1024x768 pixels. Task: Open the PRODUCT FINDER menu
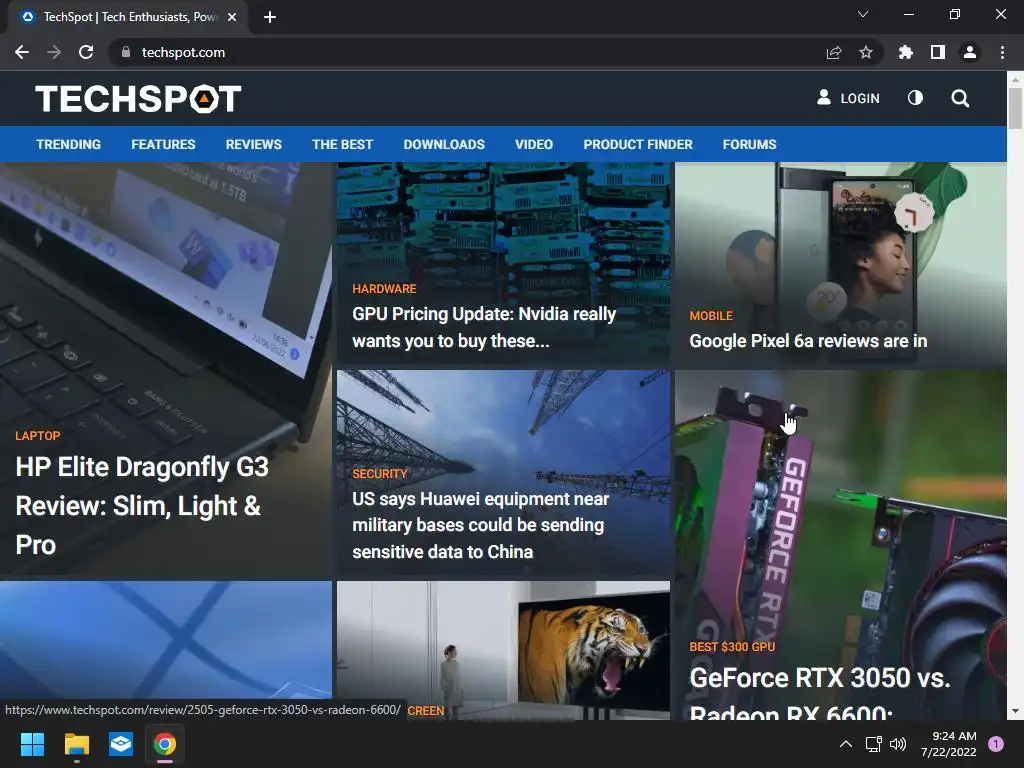pyautogui.click(x=638, y=144)
